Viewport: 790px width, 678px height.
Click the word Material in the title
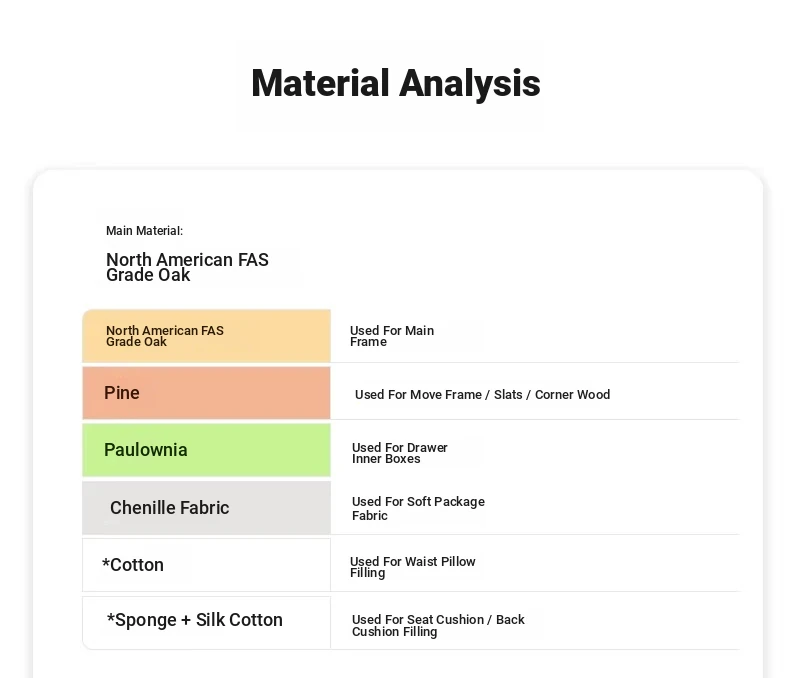click(x=320, y=83)
